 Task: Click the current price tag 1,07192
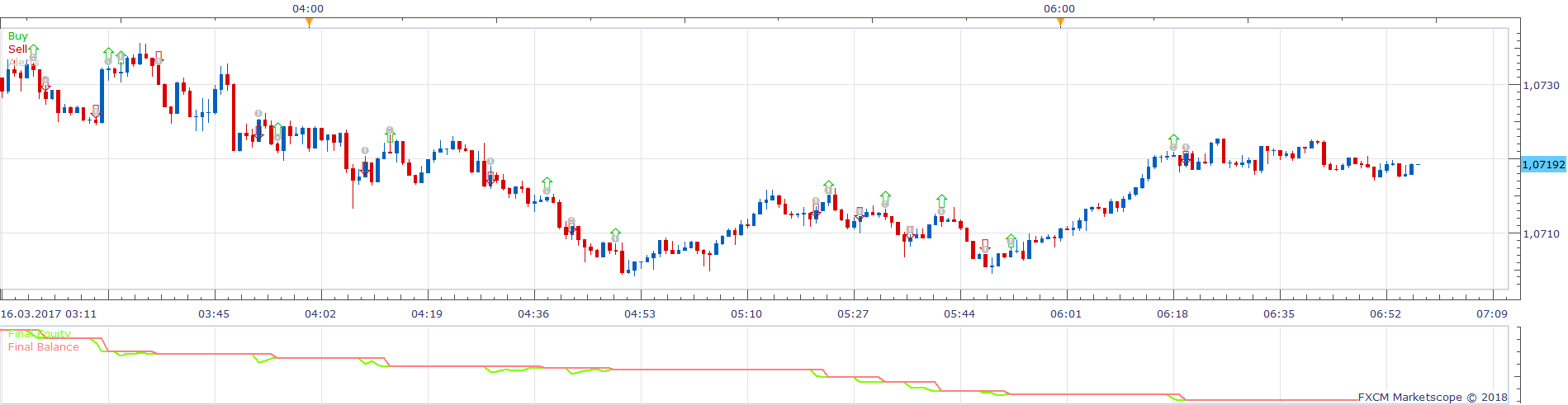(x=1543, y=165)
